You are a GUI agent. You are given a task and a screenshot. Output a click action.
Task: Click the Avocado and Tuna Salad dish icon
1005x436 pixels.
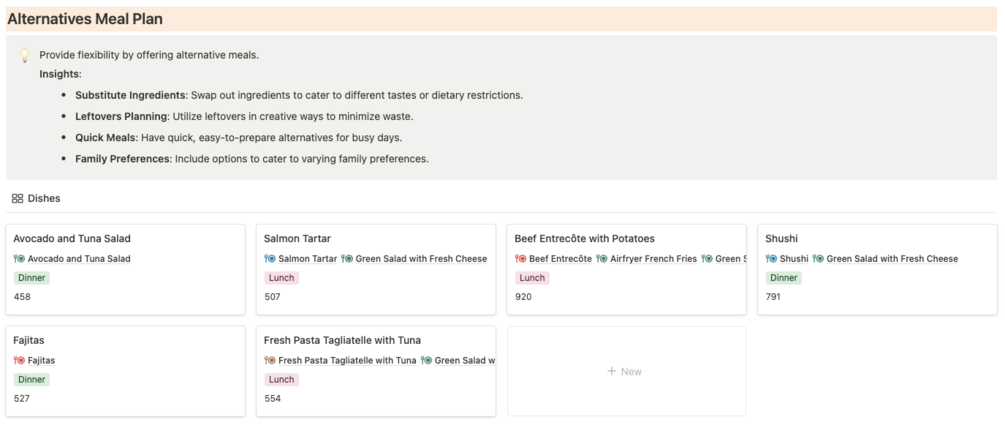(19, 259)
